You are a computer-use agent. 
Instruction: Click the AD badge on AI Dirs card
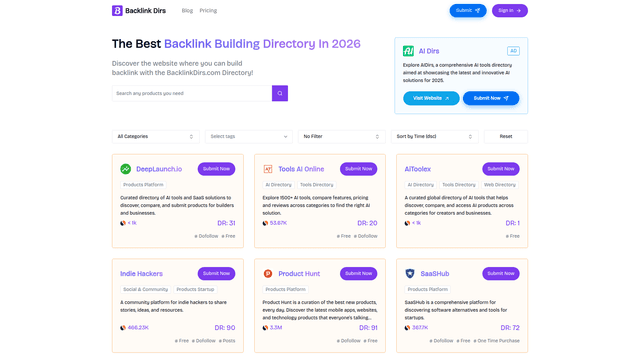513,51
